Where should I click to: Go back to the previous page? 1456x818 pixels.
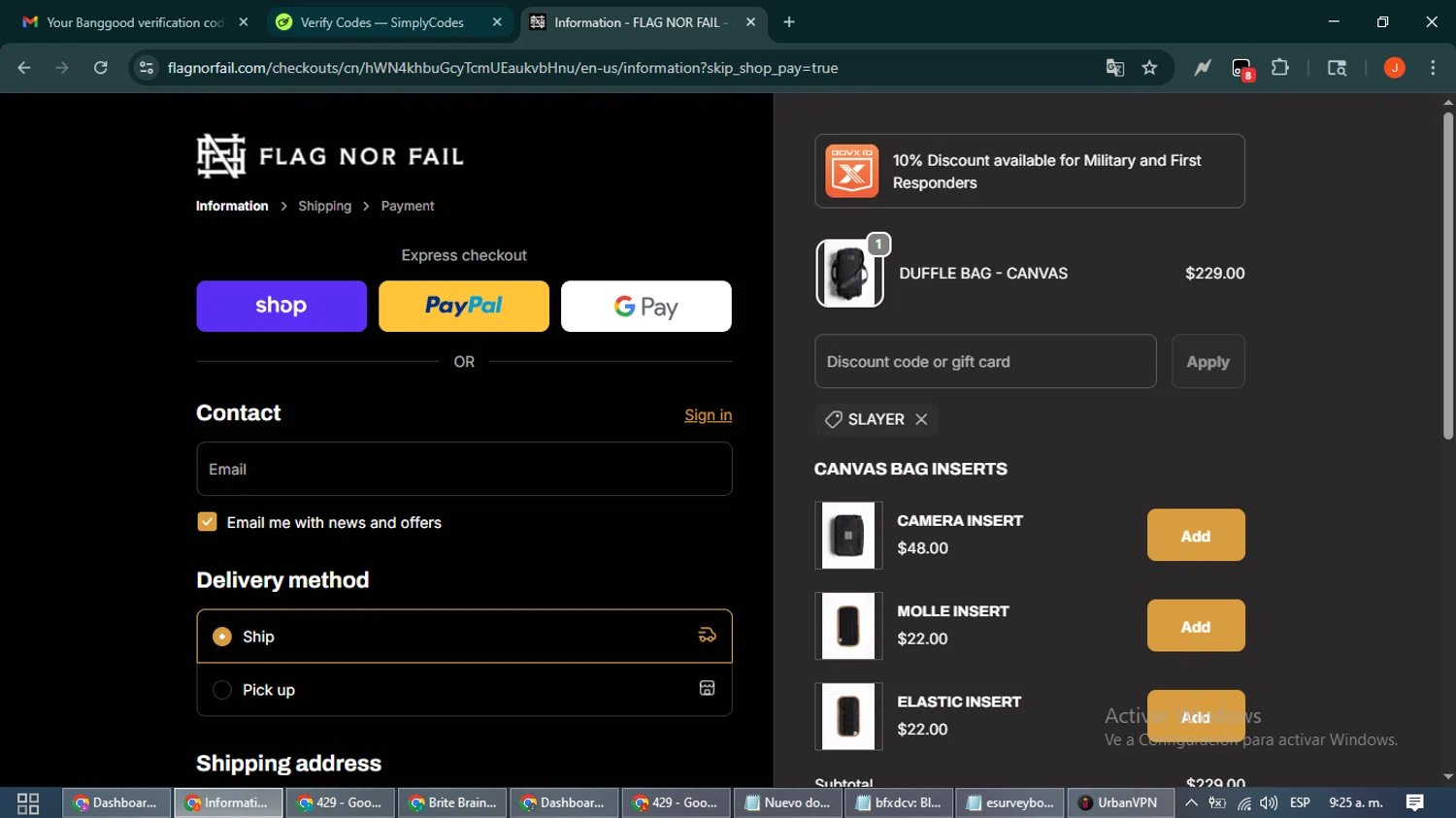click(24, 68)
